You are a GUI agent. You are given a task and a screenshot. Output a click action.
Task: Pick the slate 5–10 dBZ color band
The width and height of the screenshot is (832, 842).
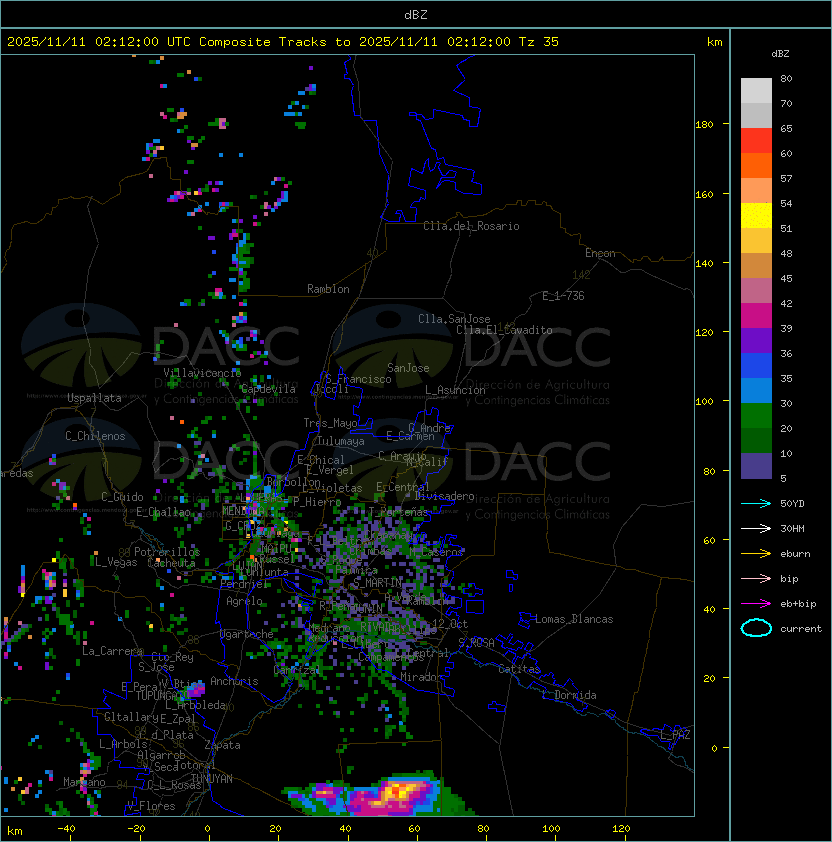click(x=756, y=466)
